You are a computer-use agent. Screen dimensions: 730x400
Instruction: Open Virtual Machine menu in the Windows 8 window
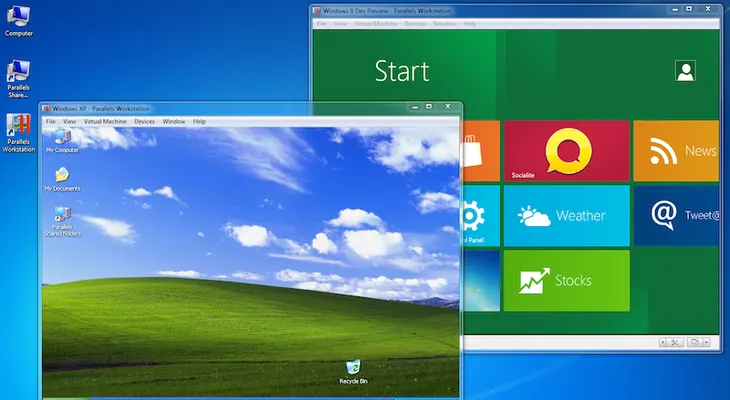376,24
